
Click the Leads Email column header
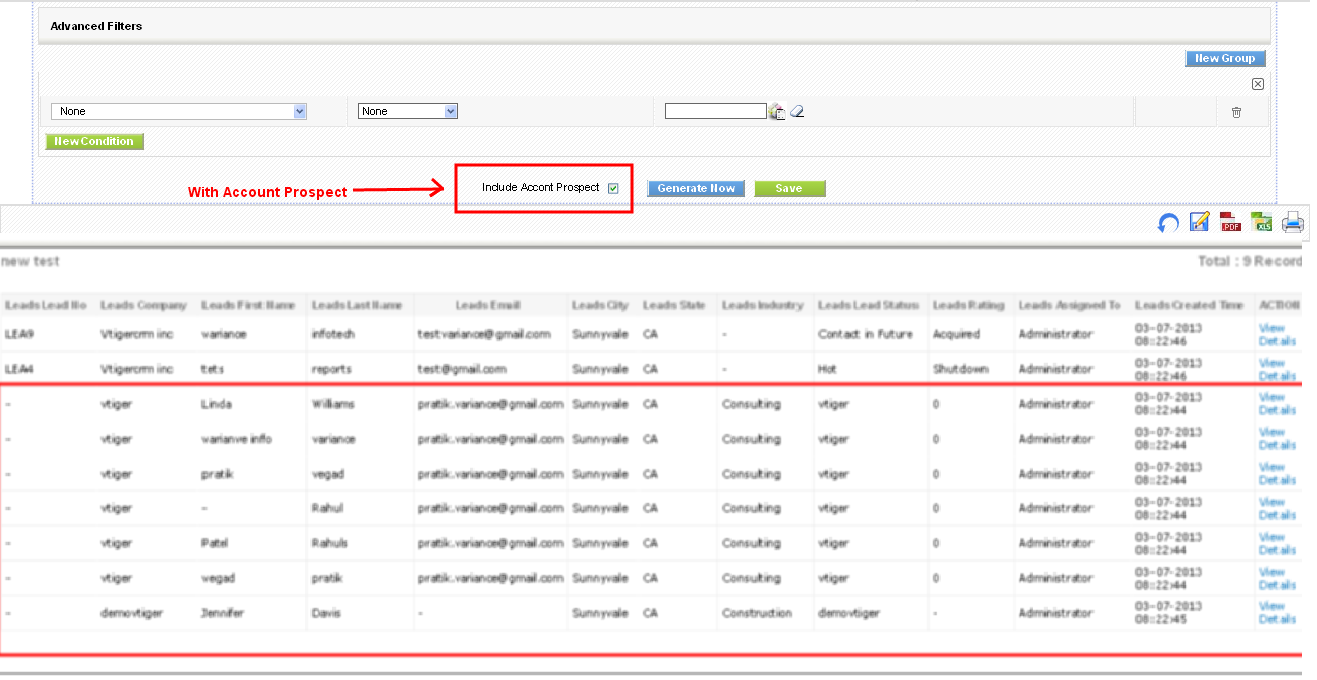488,305
